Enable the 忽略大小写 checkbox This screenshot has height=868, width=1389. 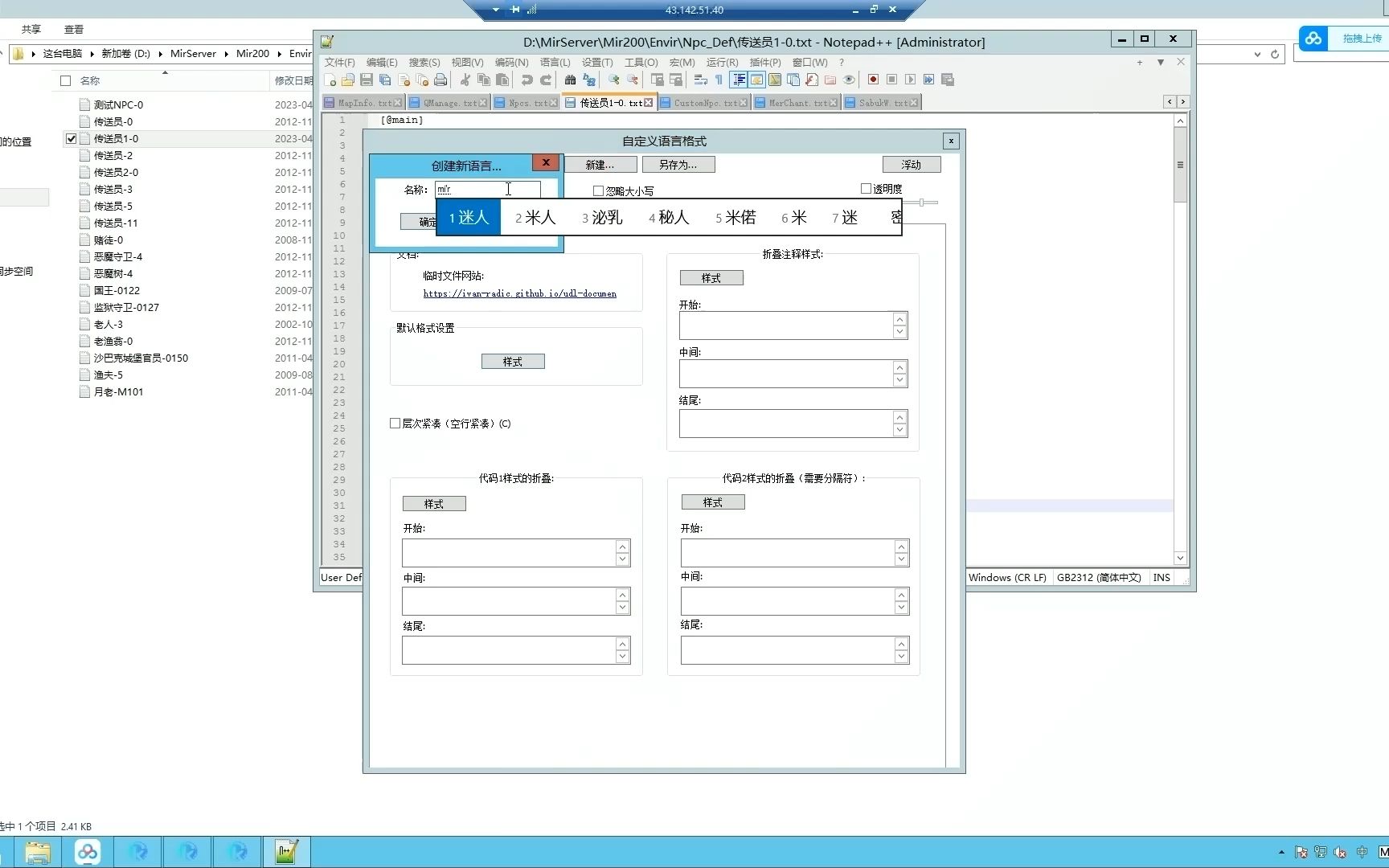(598, 190)
